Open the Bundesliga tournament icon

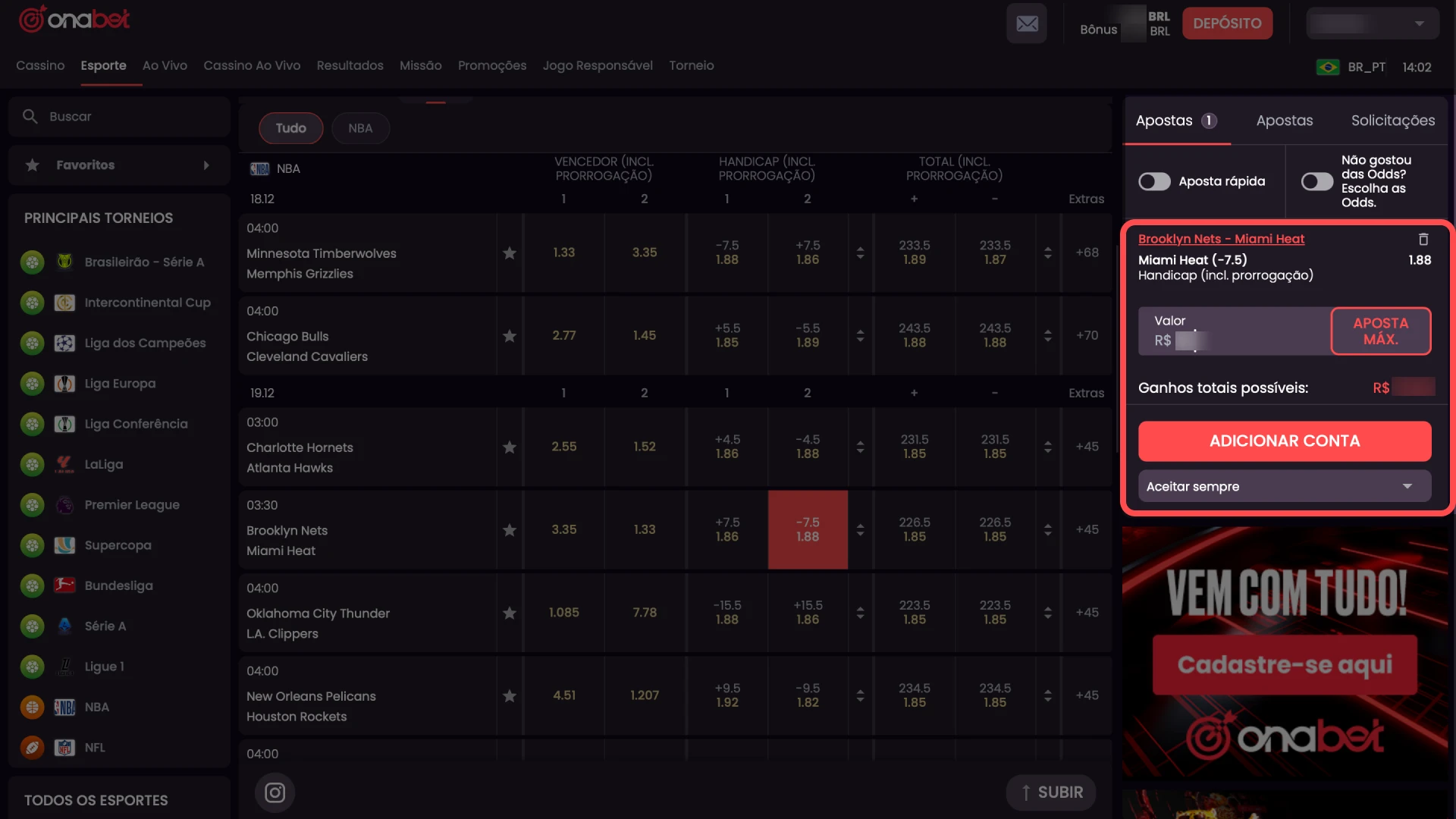[64, 585]
